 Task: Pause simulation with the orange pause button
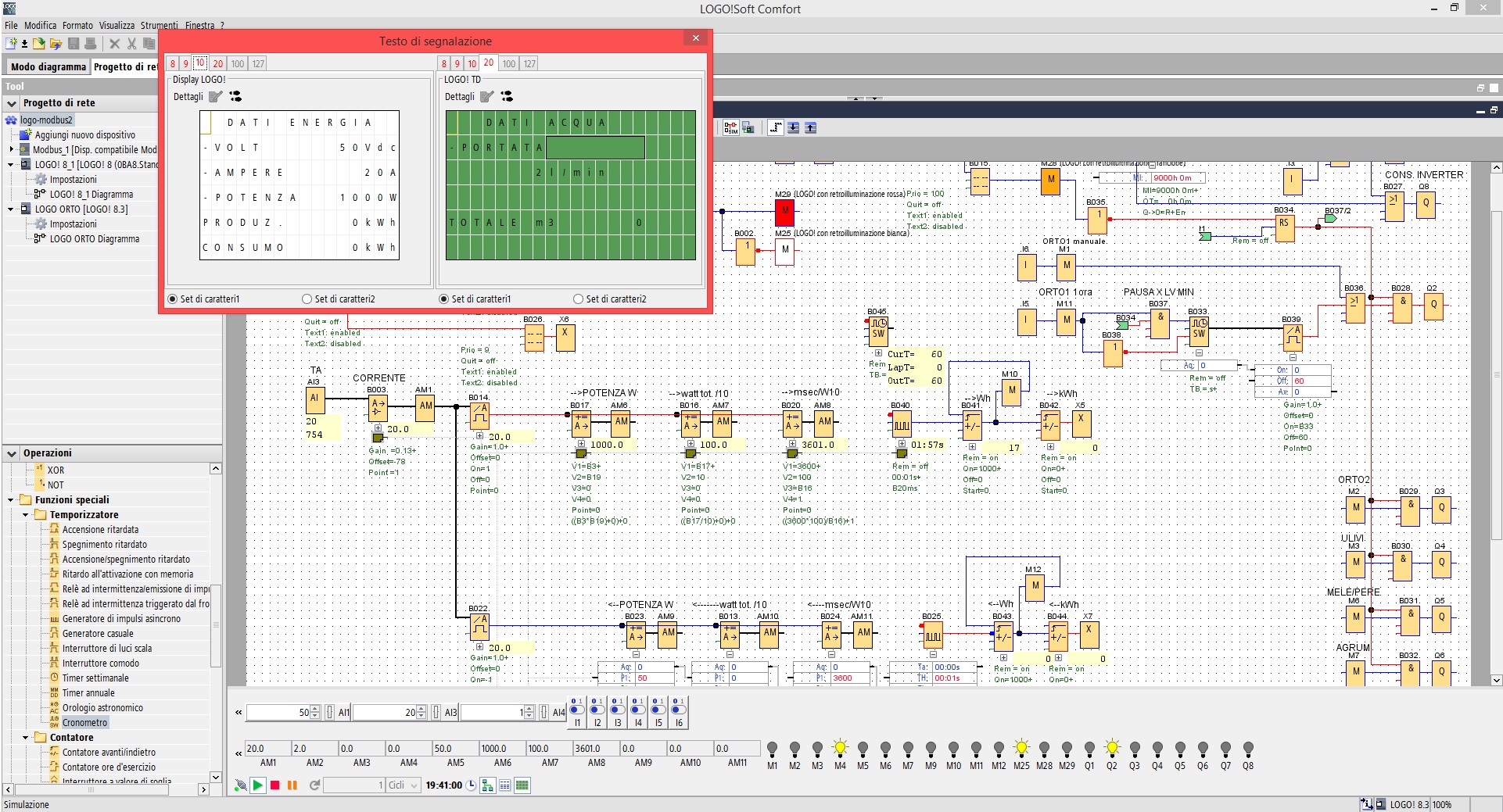pos(292,785)
